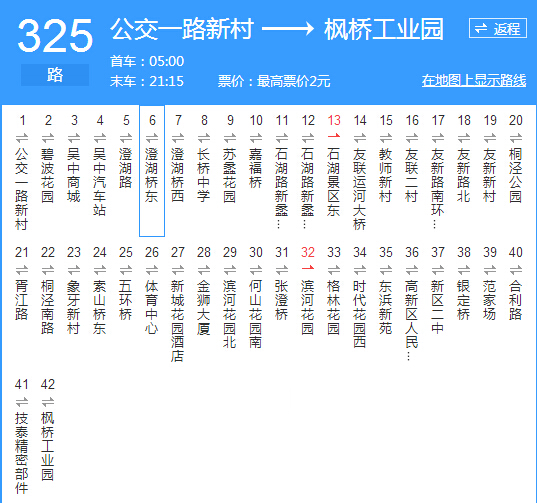Choose stop 31 张澄桥
The height and width of the screenshot is (503, 537).
282,300
